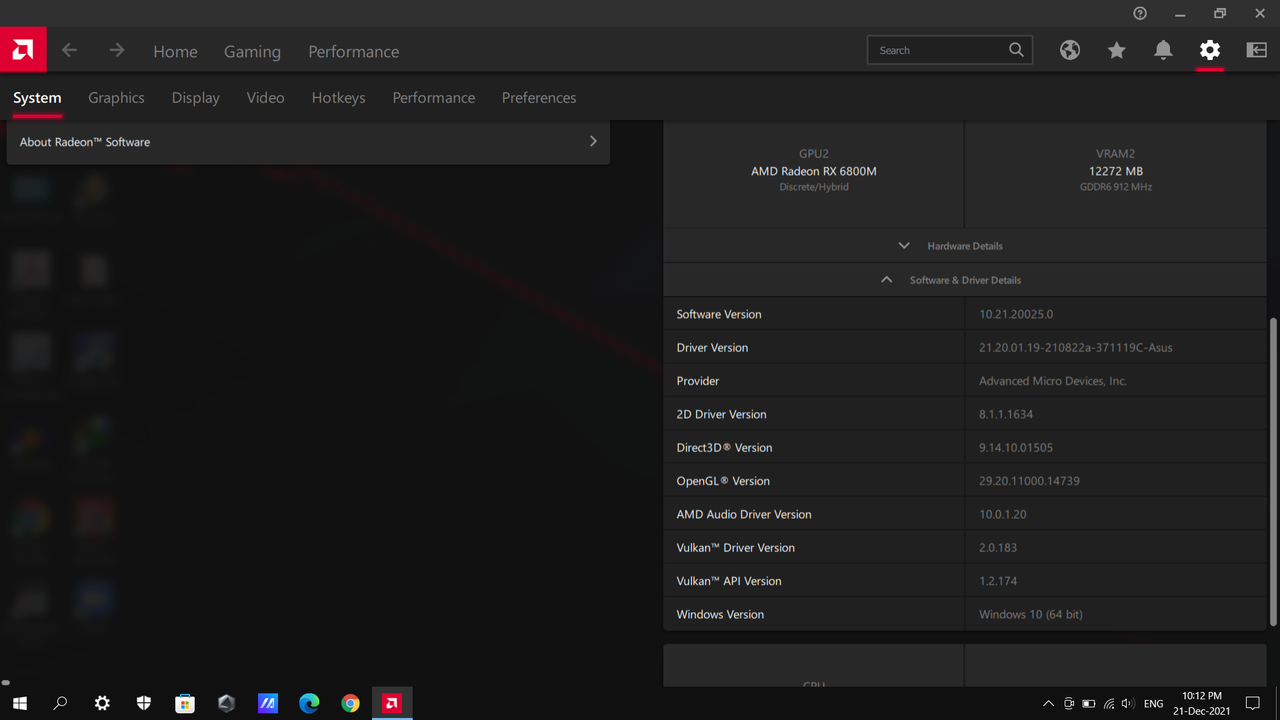Launch Chrome from the taskbar

coord(349,703)
